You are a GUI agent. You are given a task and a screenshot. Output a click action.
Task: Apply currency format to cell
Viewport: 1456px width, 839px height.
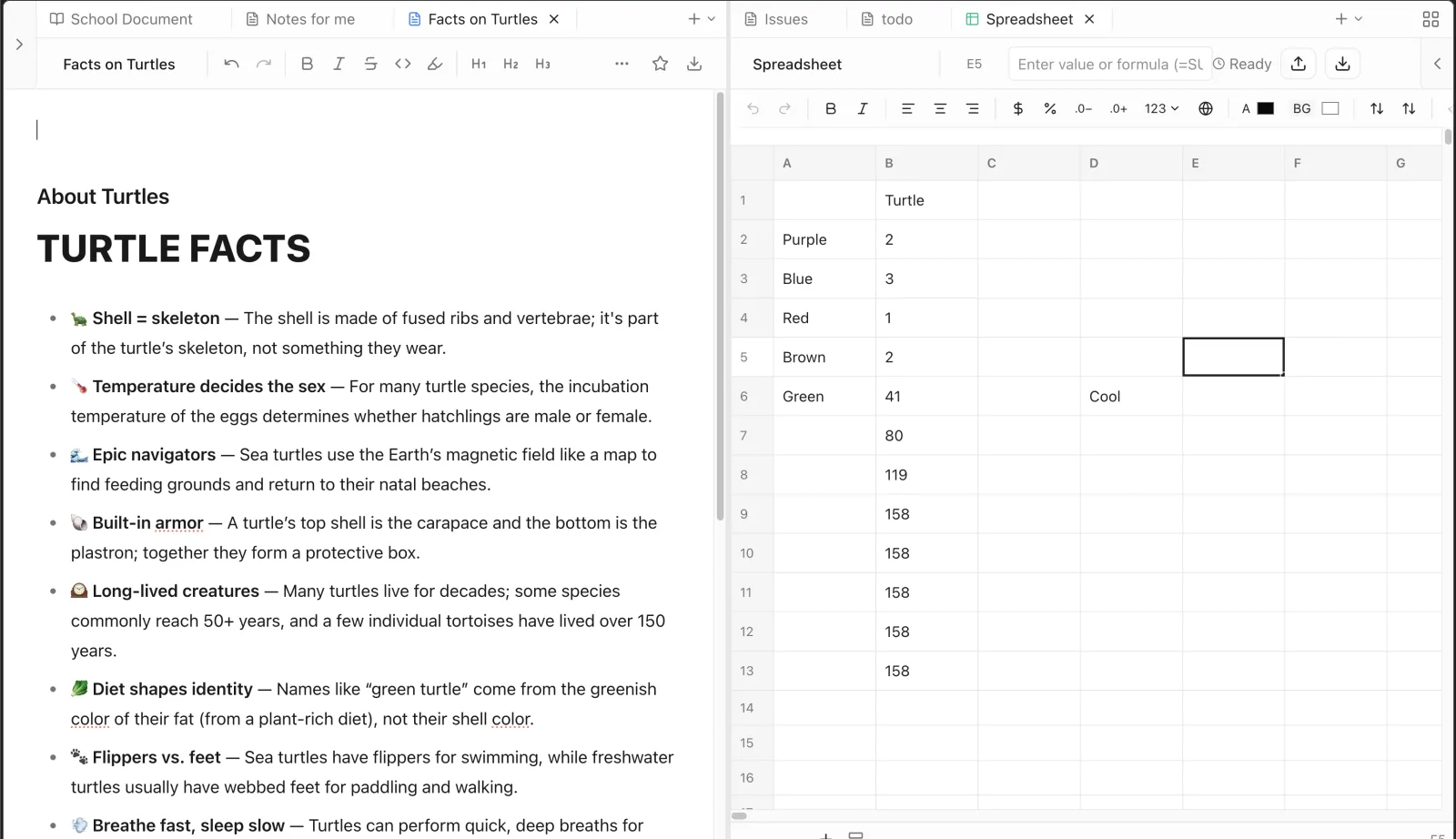1018,108
